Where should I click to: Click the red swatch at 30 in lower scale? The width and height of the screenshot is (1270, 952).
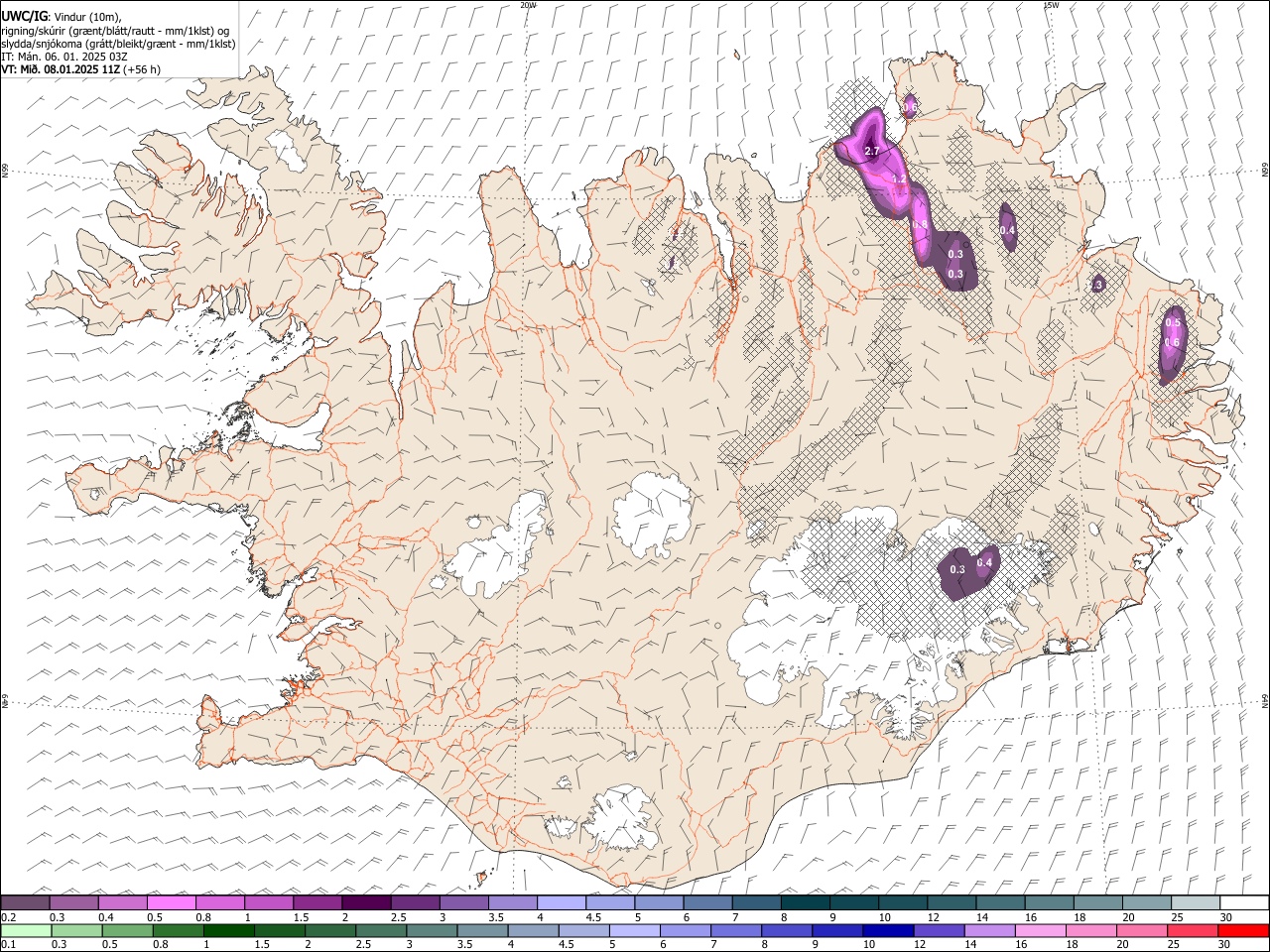(x=1243, y=931)
